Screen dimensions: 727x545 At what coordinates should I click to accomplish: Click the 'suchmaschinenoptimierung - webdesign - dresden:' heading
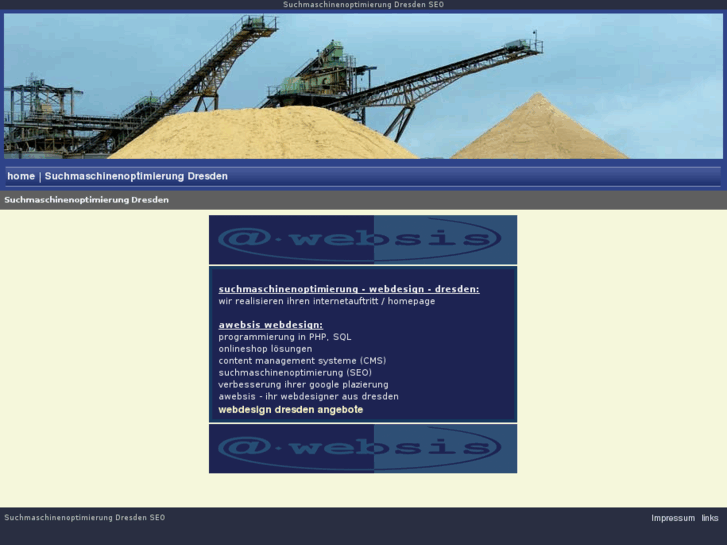tap(349, 289)
